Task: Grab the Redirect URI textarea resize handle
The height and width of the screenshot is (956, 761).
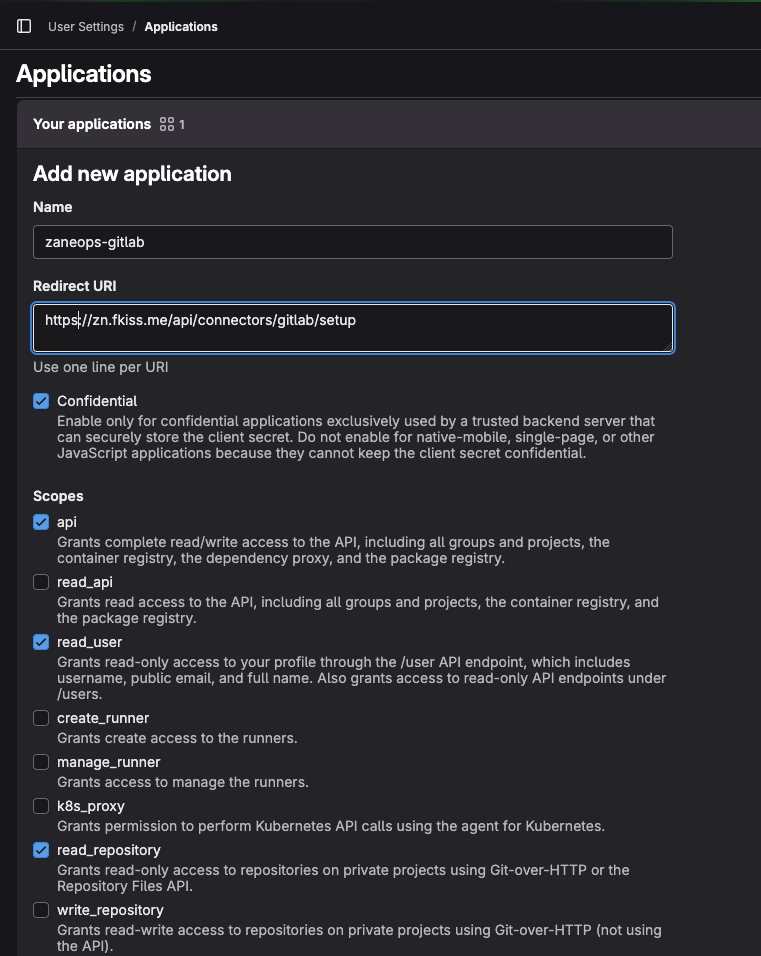Action: click(x=668, y=347)
